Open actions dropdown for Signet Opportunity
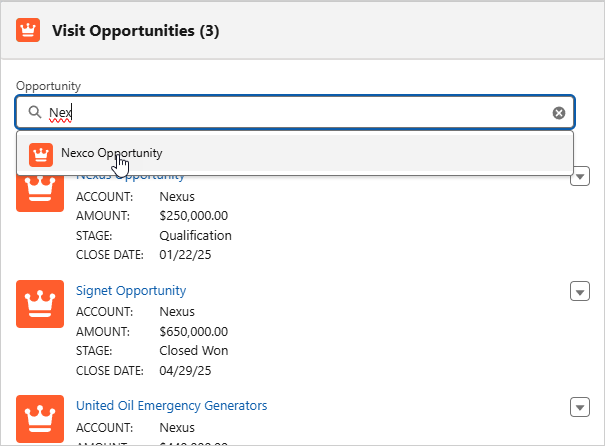The width and height of the screenshot is (605, 446). pyautogui.click(x=580, y=291)
